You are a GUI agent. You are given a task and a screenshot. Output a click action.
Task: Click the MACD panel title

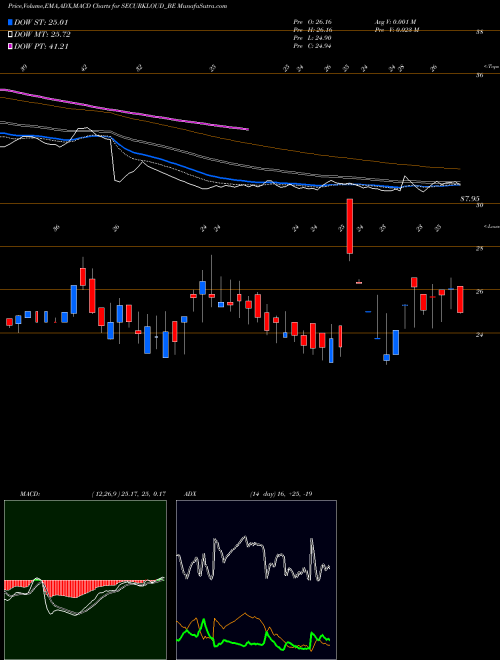point(30,494)
